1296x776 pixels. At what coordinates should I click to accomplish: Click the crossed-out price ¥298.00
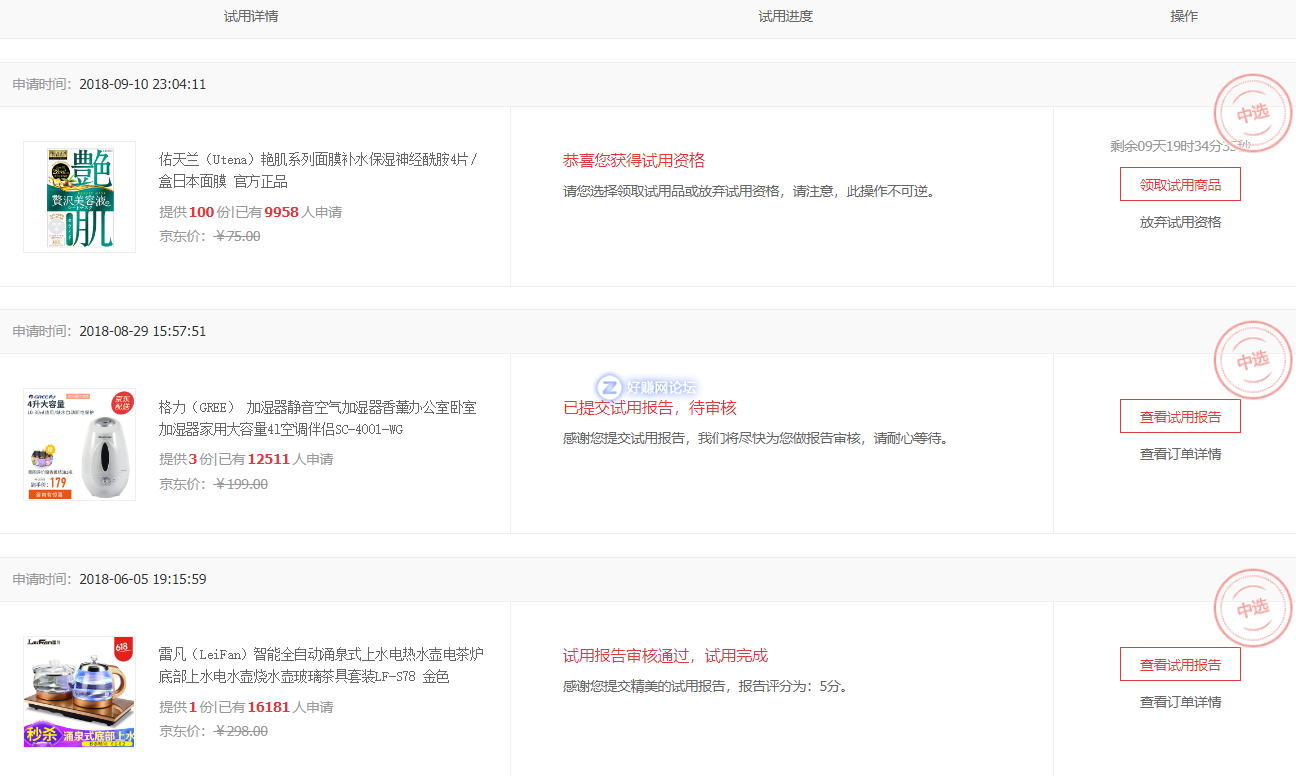tap(242, 731)
